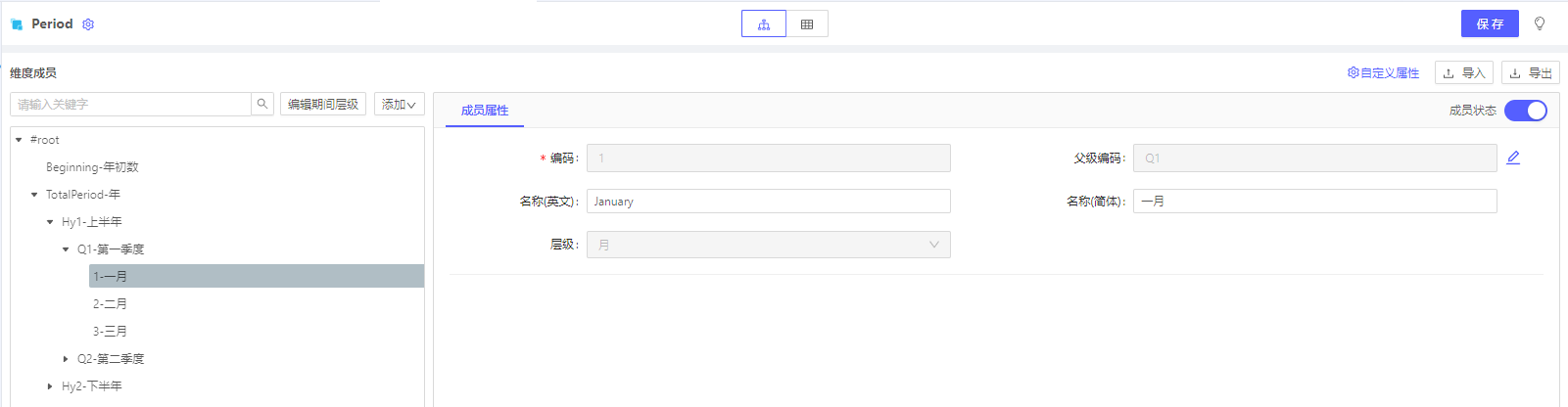Edit parent code with pencil icon
The image size is (1568, 407).
point(1513,158)
